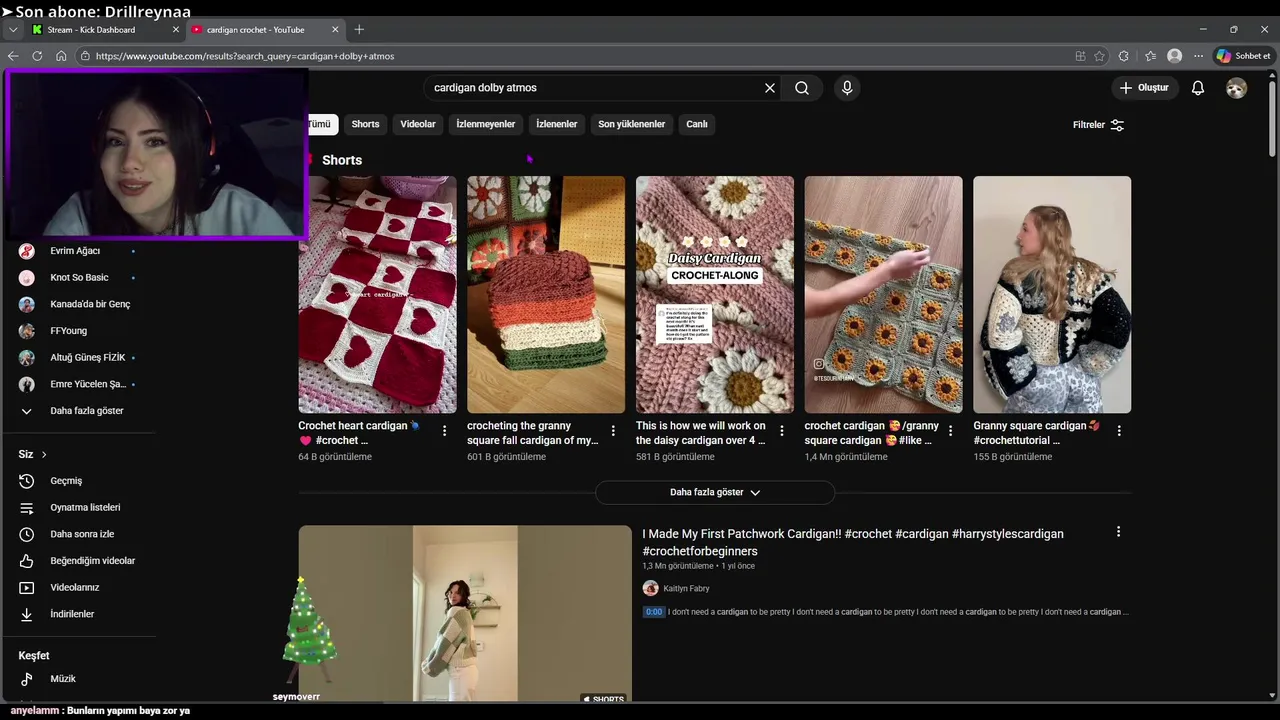Screen dimensions: 1280x720
Task: Open options for crochet cardigan granny square short
Action: [951, 431]
